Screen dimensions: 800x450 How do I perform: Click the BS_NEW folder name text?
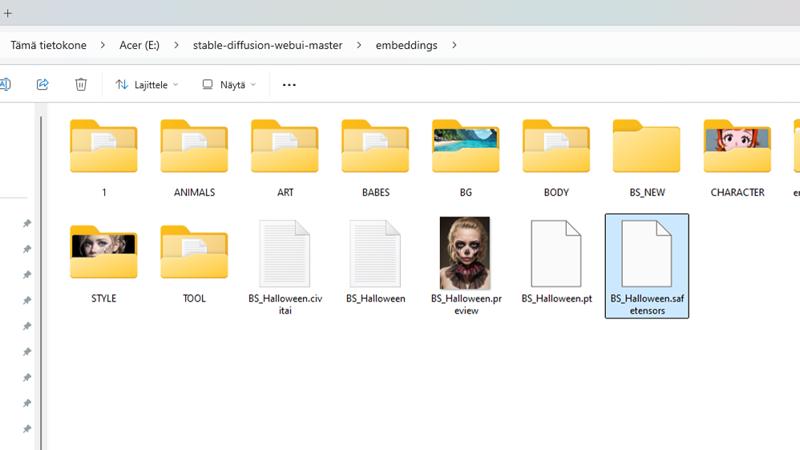coord(647,192)
